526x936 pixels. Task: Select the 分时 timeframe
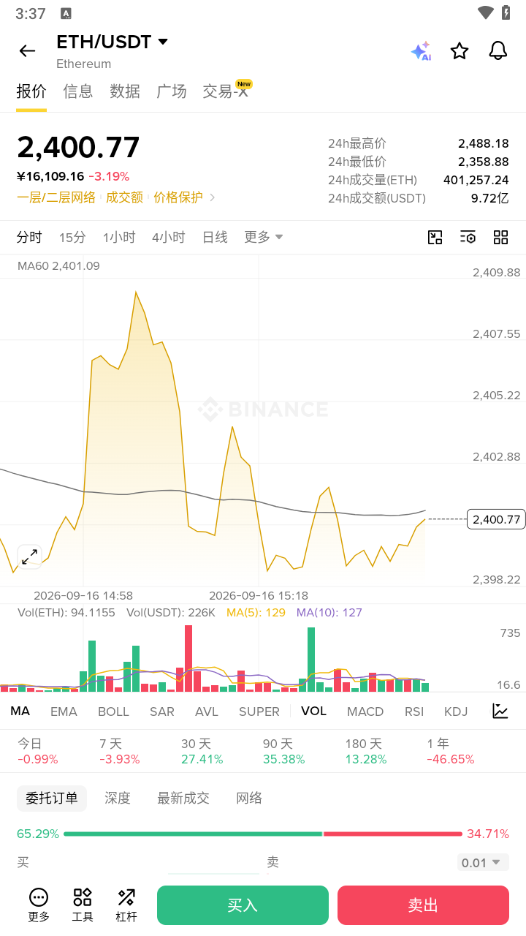pos(29,237)
